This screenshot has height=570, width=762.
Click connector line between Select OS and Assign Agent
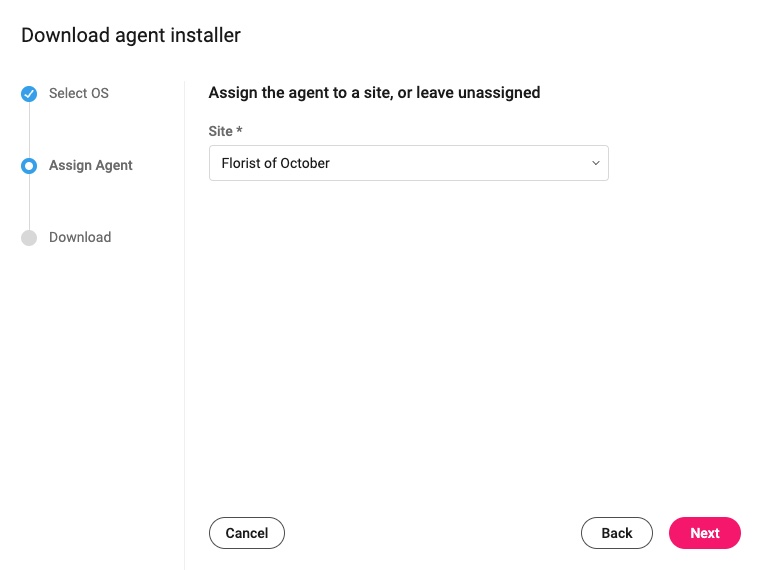pyautogui.click(x=29, y=130)
